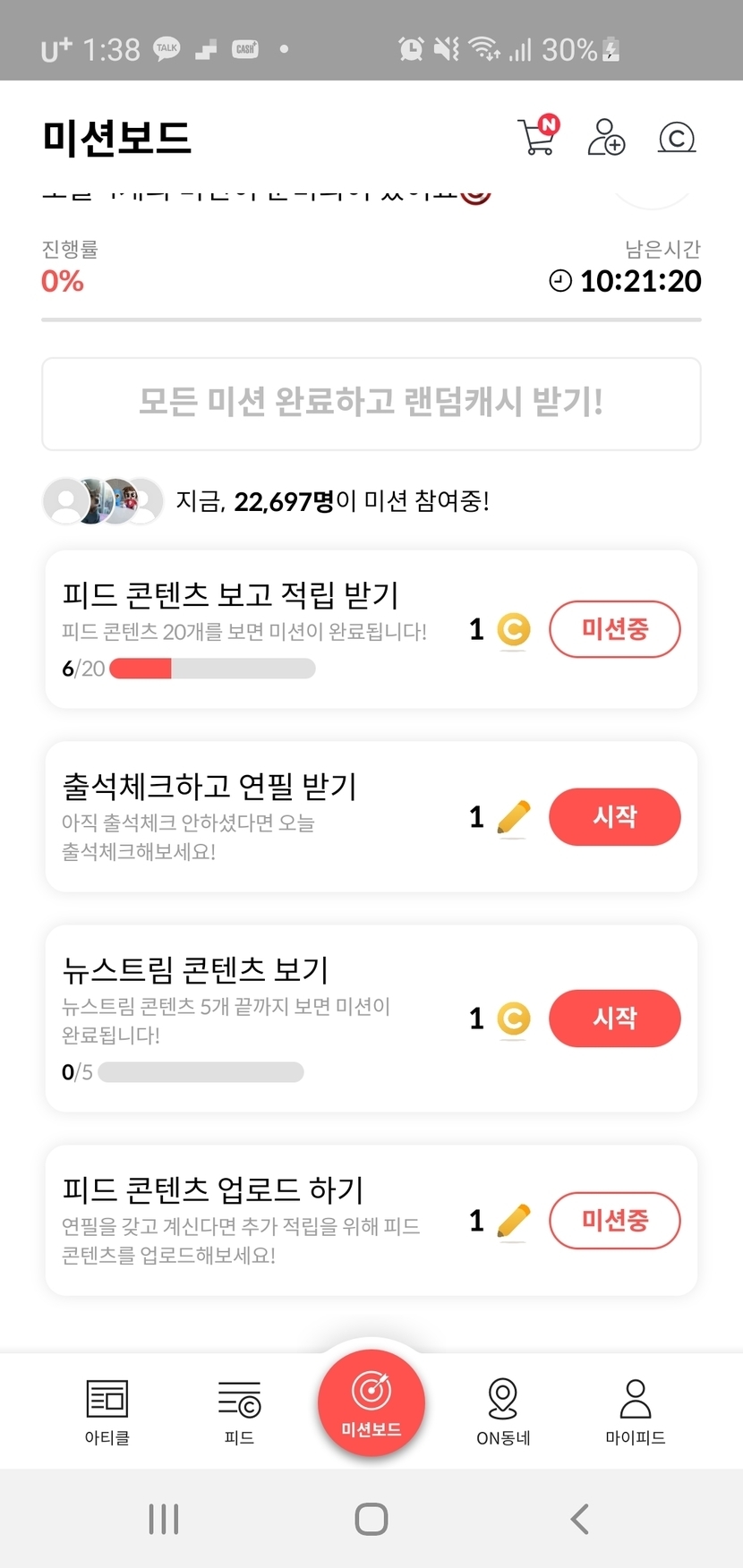Open the 마이피드 tab
This screenshot has height=1568, width=743.
[635, 1410]
